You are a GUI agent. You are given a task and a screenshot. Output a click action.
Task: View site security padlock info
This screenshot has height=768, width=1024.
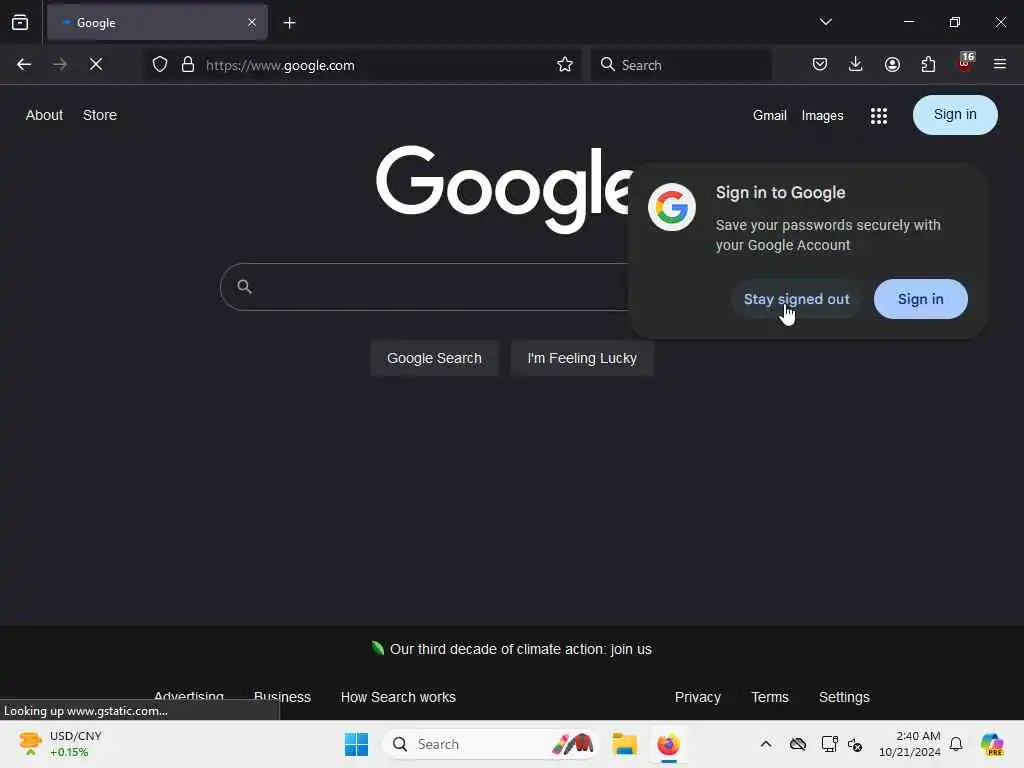point(188,65)
